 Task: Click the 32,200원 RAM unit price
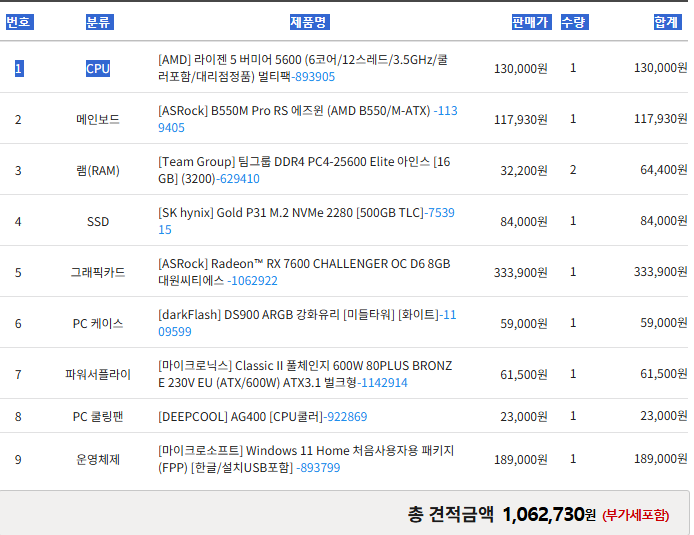[524, 170]
